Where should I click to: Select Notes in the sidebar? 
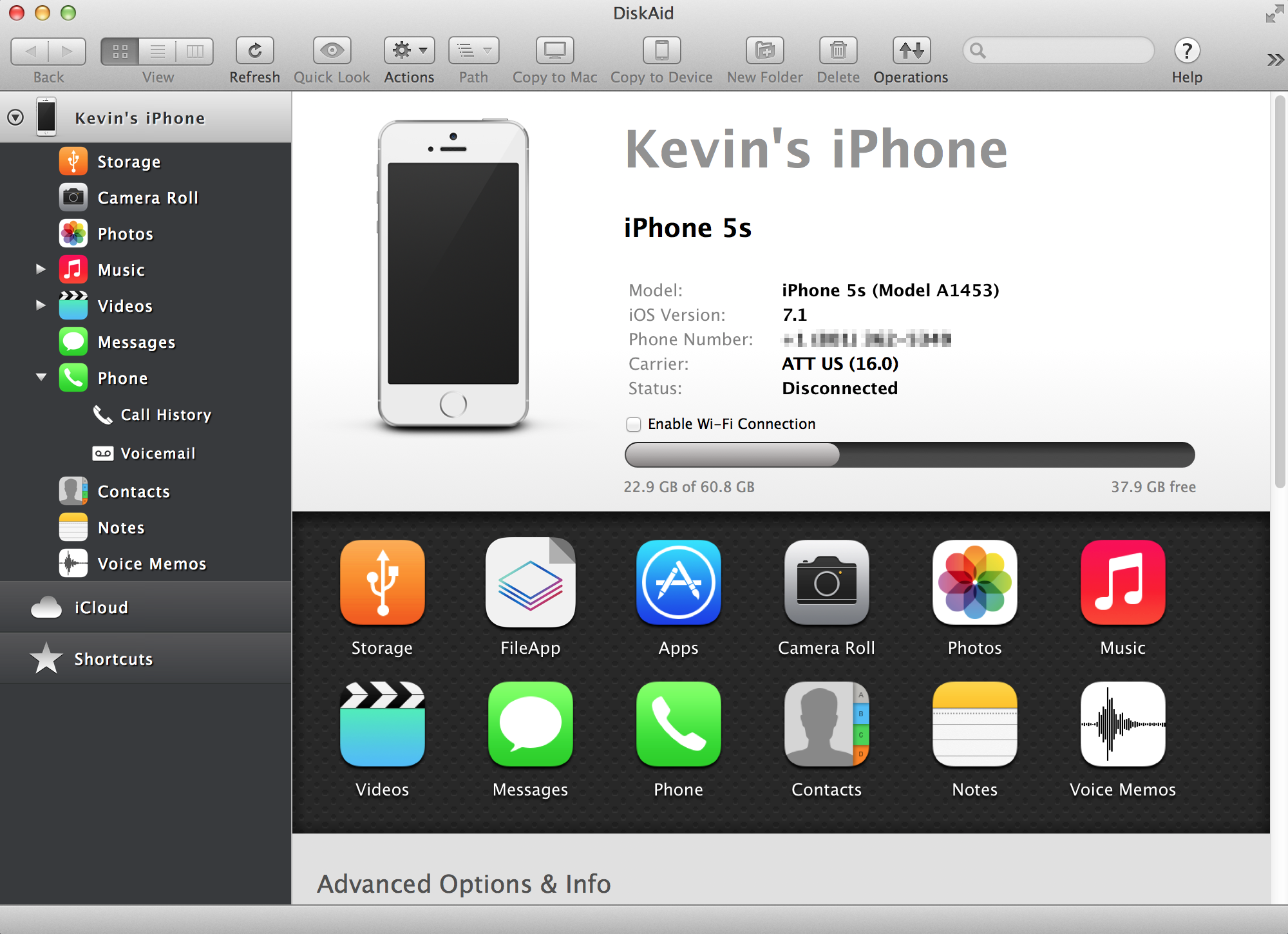pyautogui.click(x=146, y=528)
